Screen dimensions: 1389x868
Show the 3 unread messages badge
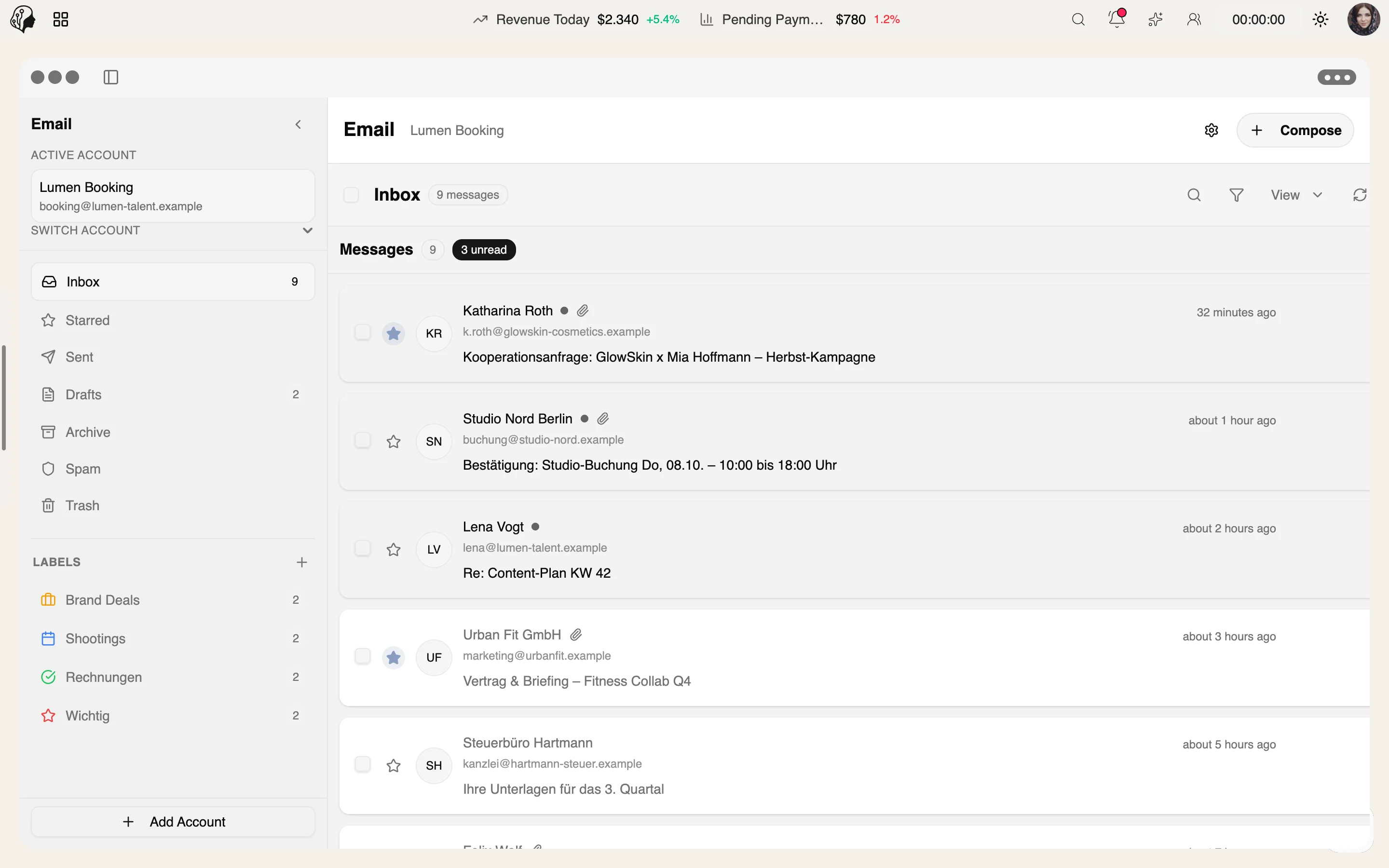point(483,250)
